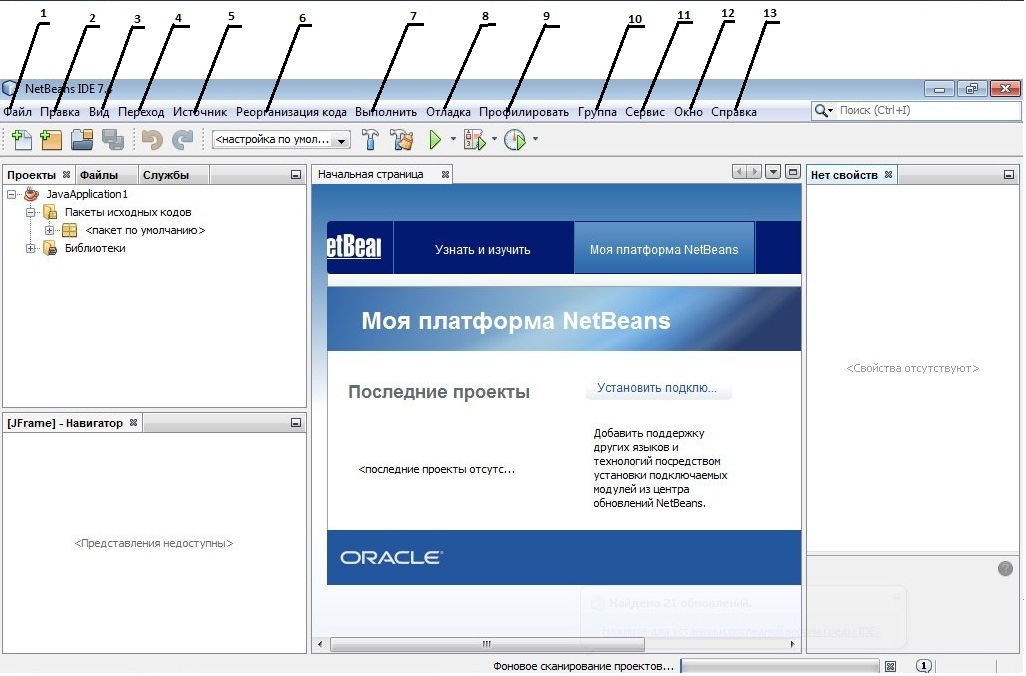Open the Узнать и изучить tab
1026x676 pixels.
coord(483,249)
